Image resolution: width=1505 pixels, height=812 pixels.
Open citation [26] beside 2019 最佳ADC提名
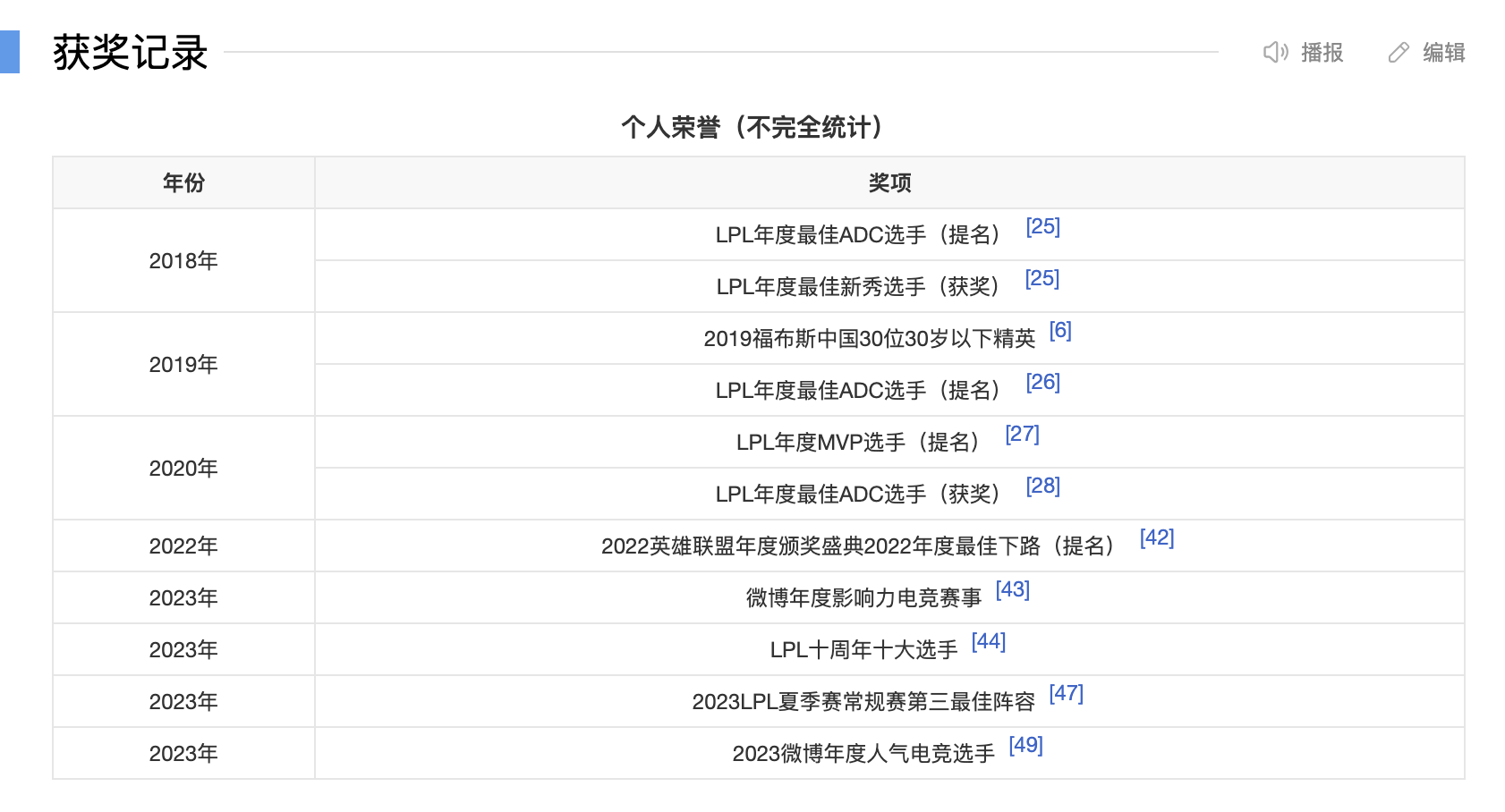pos(1042,382)
